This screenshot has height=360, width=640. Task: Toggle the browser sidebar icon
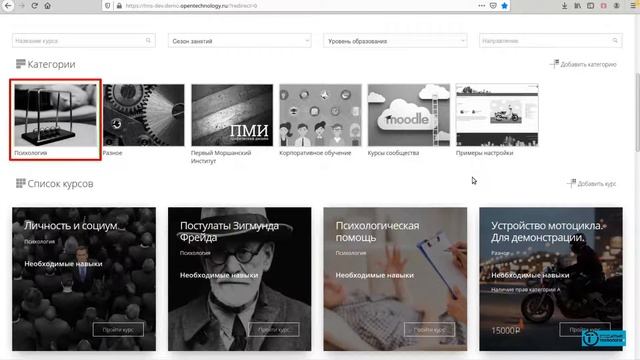click(590, 6)
